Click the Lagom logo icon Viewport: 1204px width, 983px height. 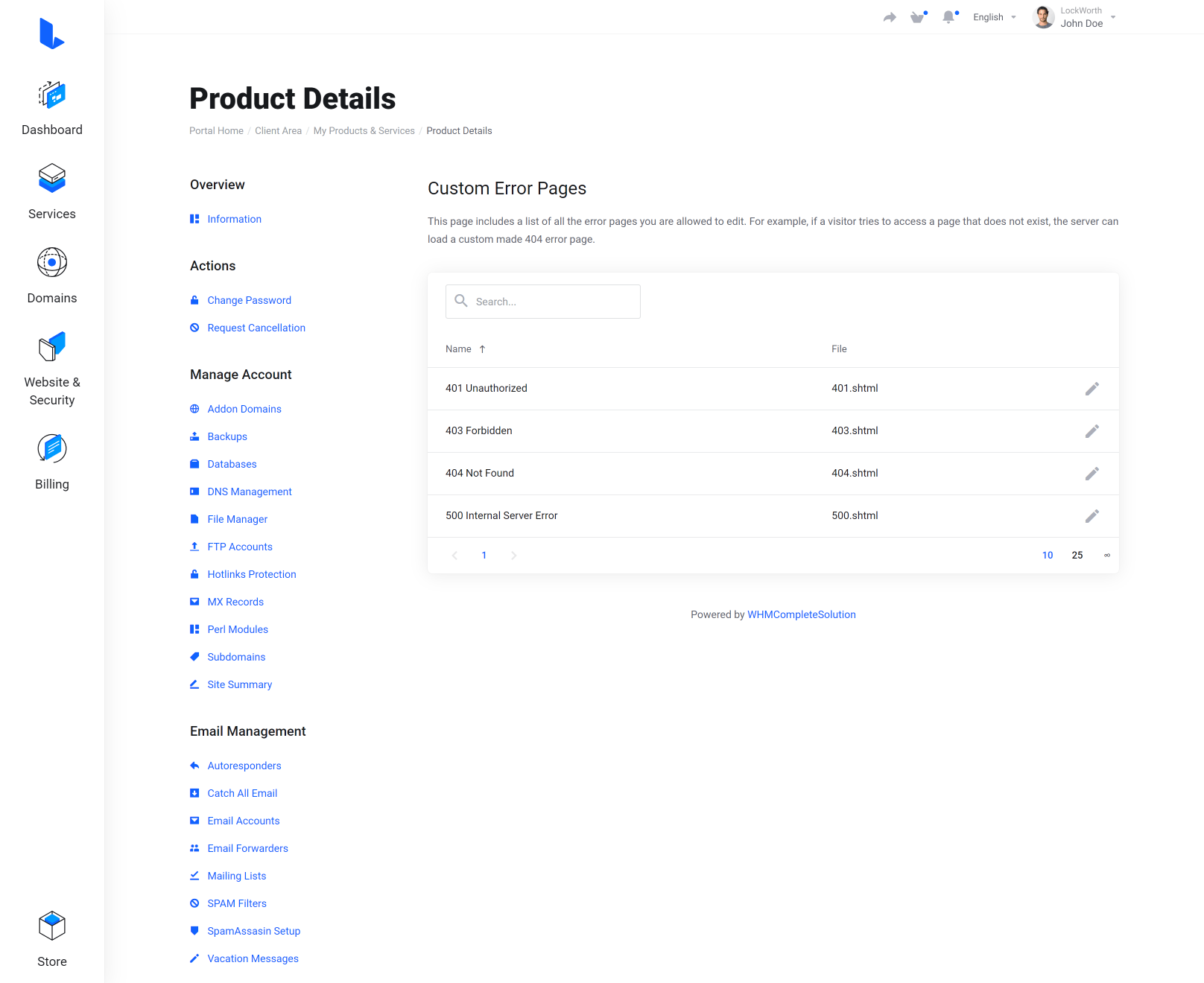(52, 34)
